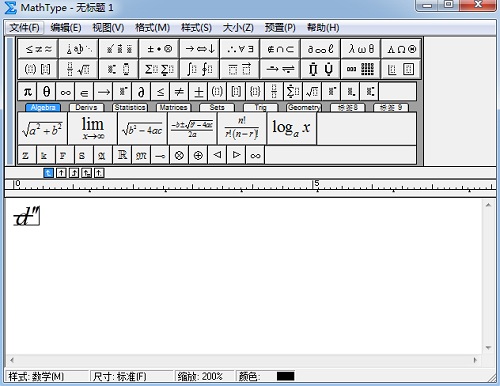The height and width of the screenshot is (386, 500).
Task: Open the summation templates palette
Action: 159,69
